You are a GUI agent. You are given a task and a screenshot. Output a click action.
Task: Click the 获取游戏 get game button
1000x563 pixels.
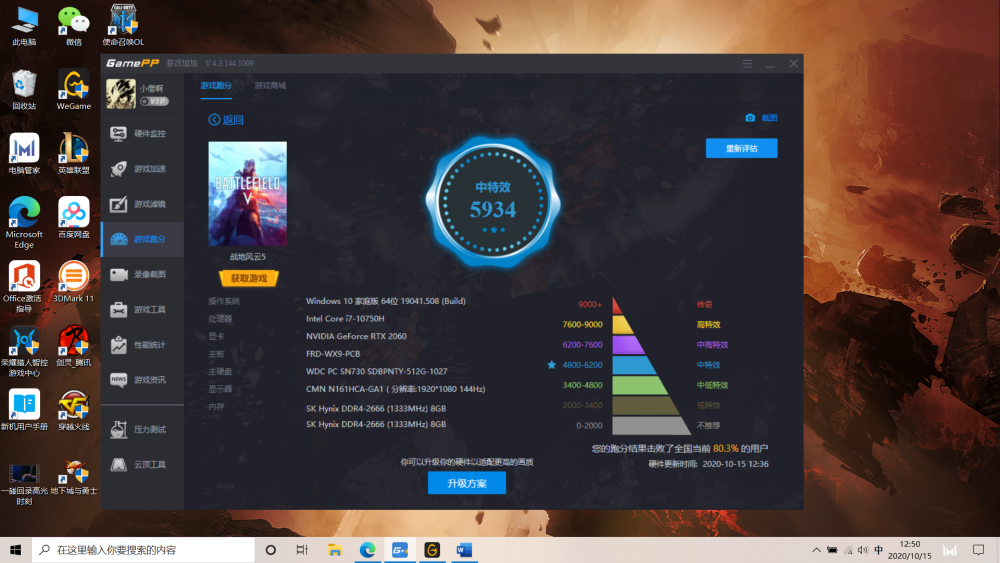pyautogui.click(x=249, y=278)
